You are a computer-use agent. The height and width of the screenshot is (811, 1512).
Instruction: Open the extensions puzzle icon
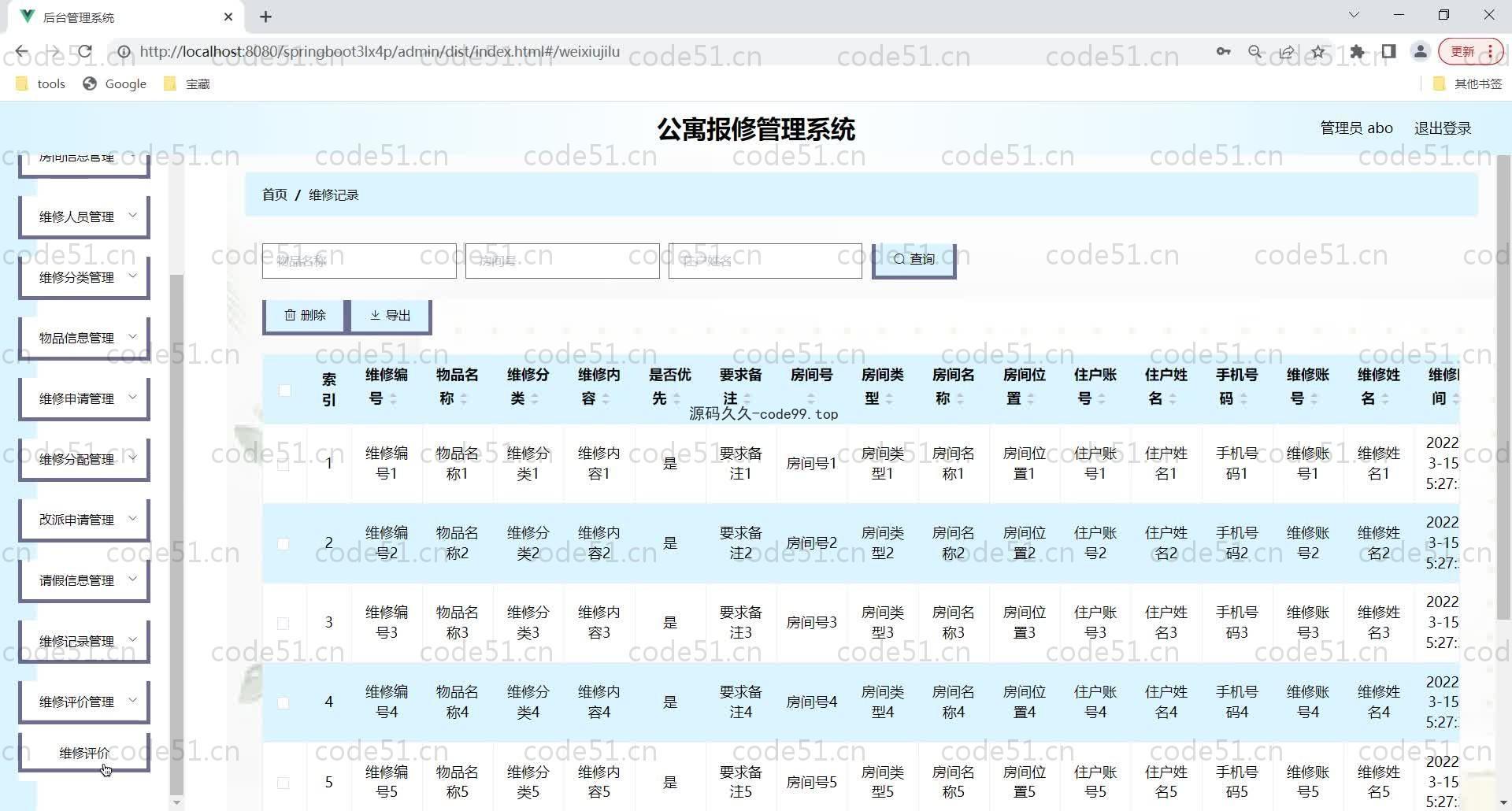(x=1357, y=52)
